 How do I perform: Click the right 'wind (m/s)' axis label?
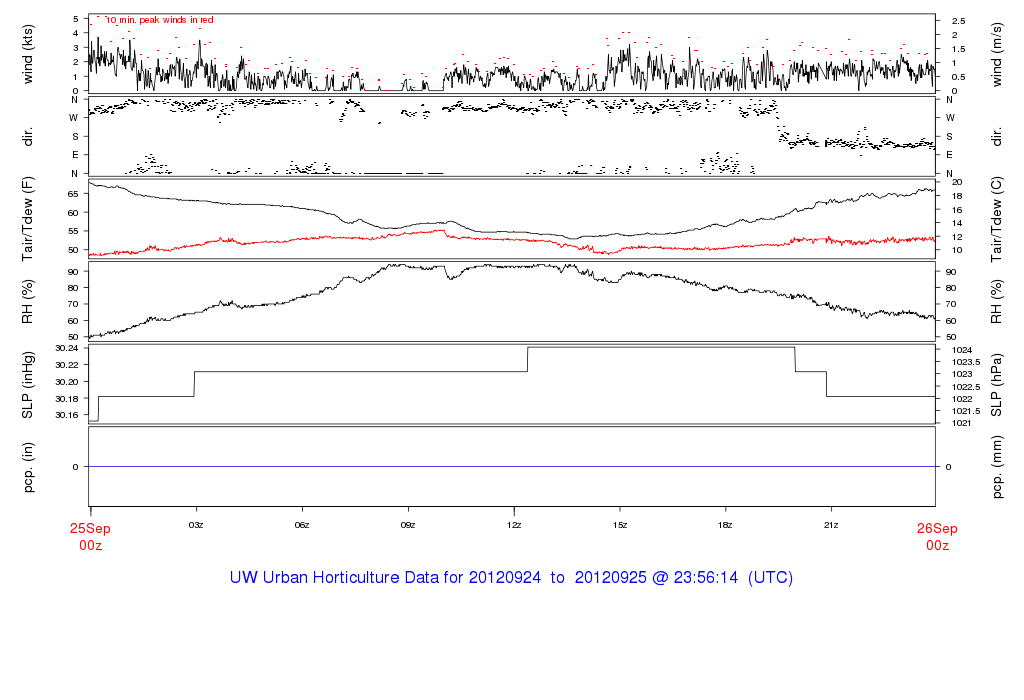click(x=996, y=55)
